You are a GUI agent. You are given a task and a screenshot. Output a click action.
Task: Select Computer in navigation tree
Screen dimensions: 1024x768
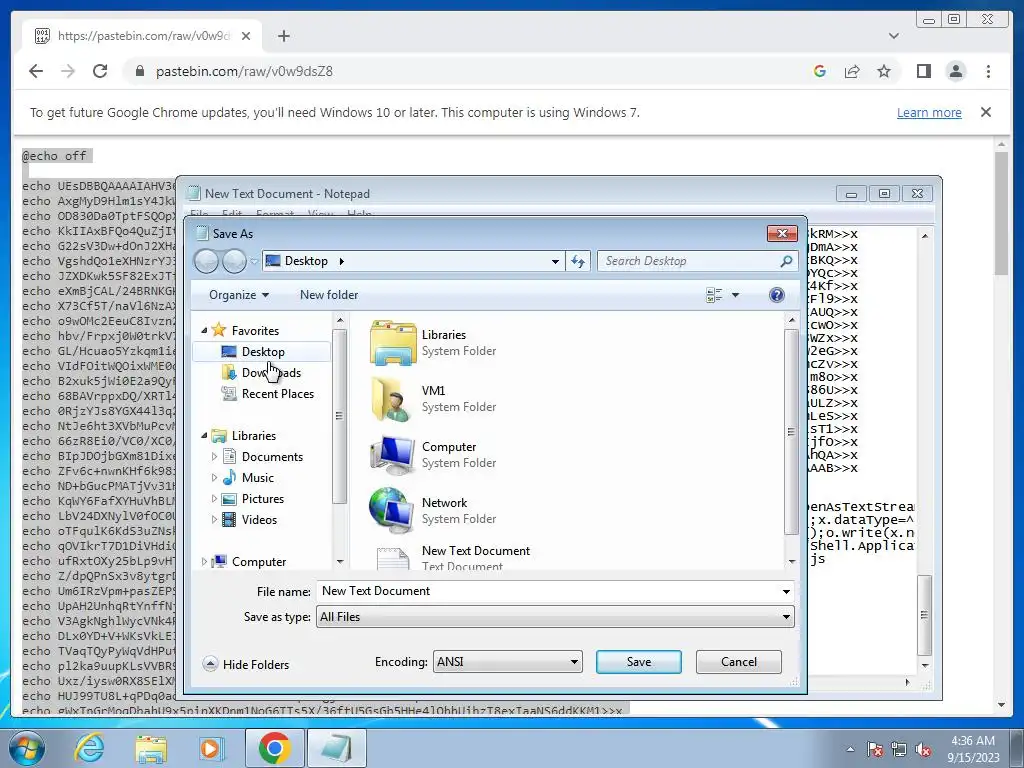pyautogui.click(x=259, y=562)
